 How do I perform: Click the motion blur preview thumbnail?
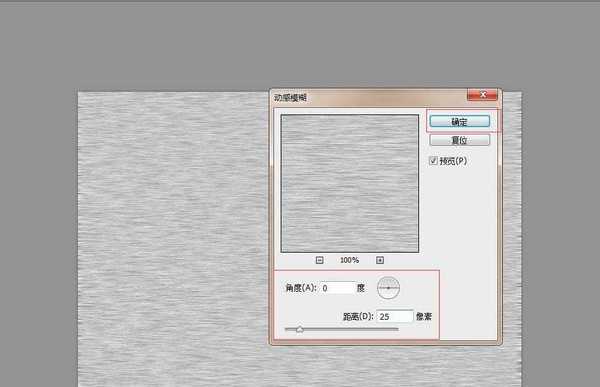350,183
